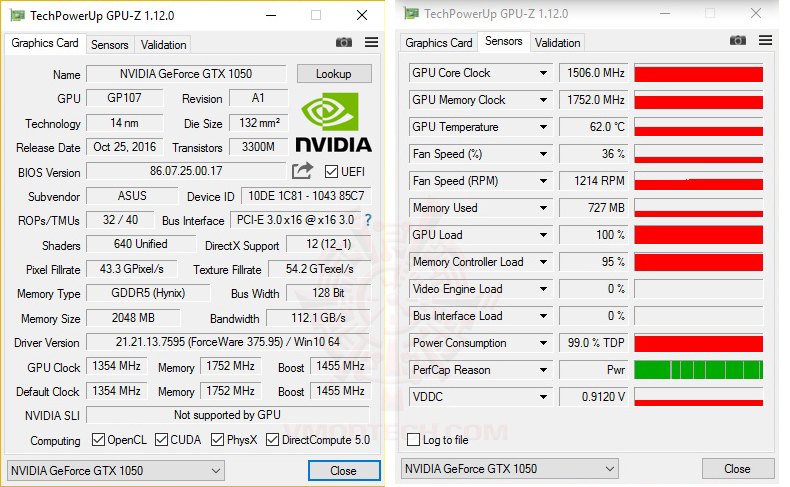Click the GPU Load red graph bar
The image size is (790, 487).
(698, 235)
